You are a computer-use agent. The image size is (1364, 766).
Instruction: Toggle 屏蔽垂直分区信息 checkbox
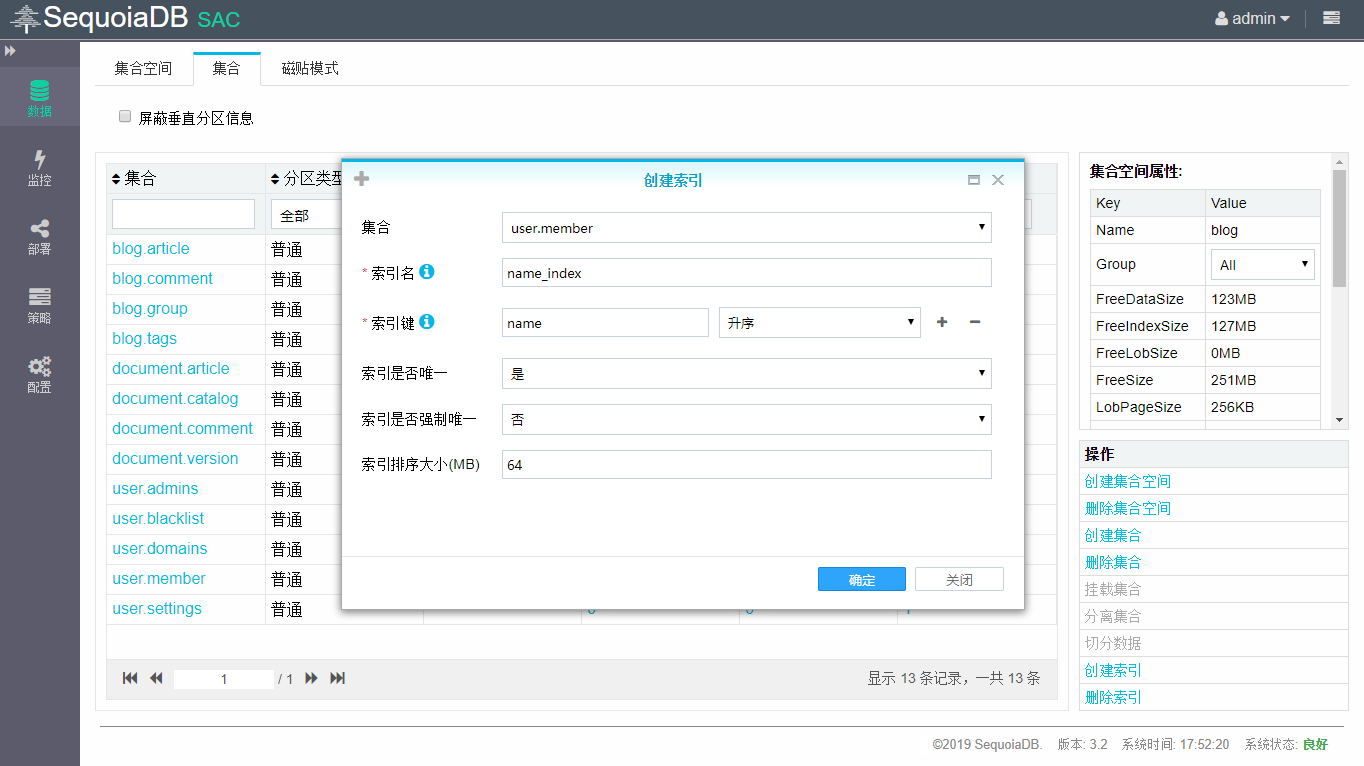[x=125, y=117]
